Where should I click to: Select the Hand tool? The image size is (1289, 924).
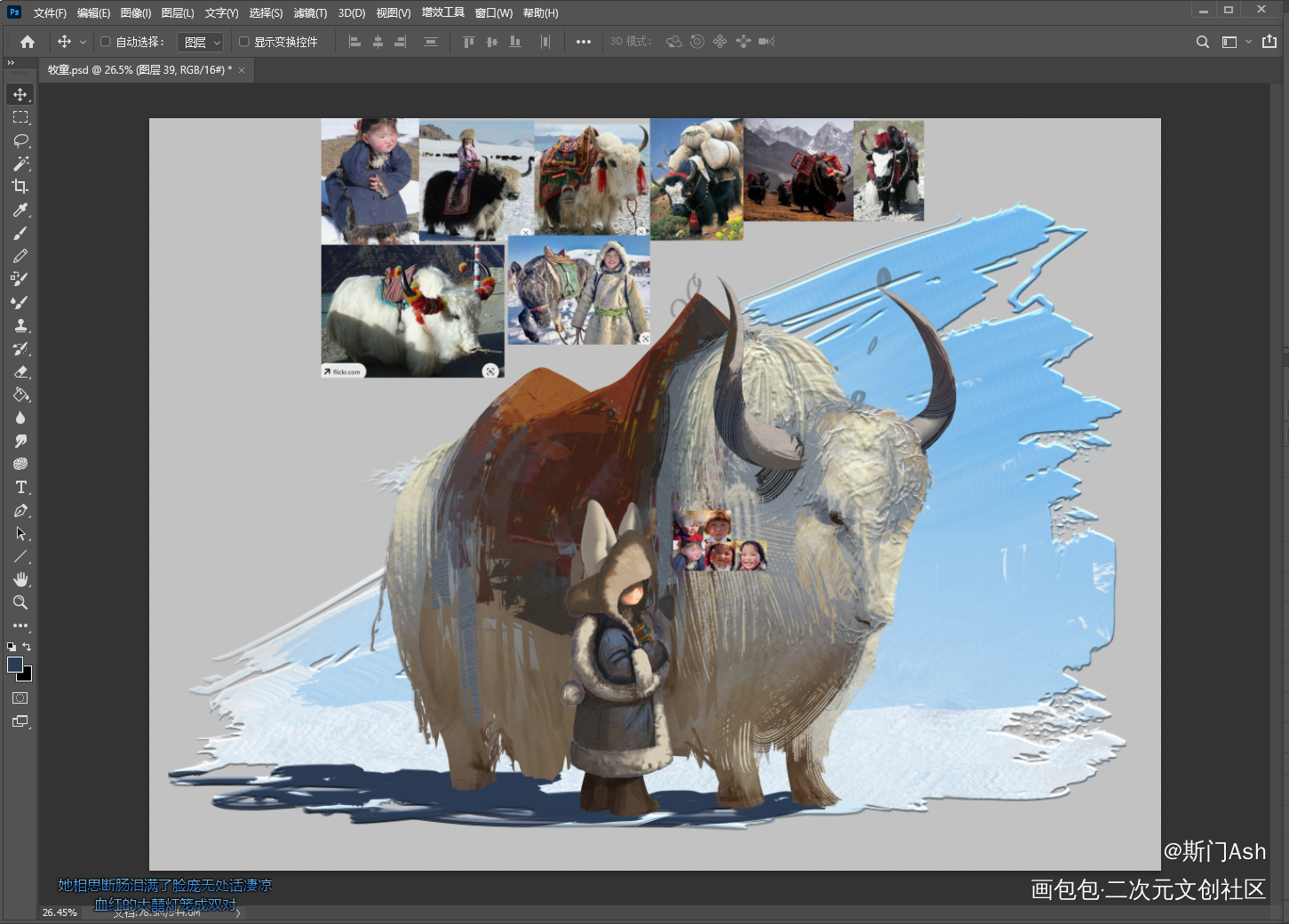coord(20,579)
